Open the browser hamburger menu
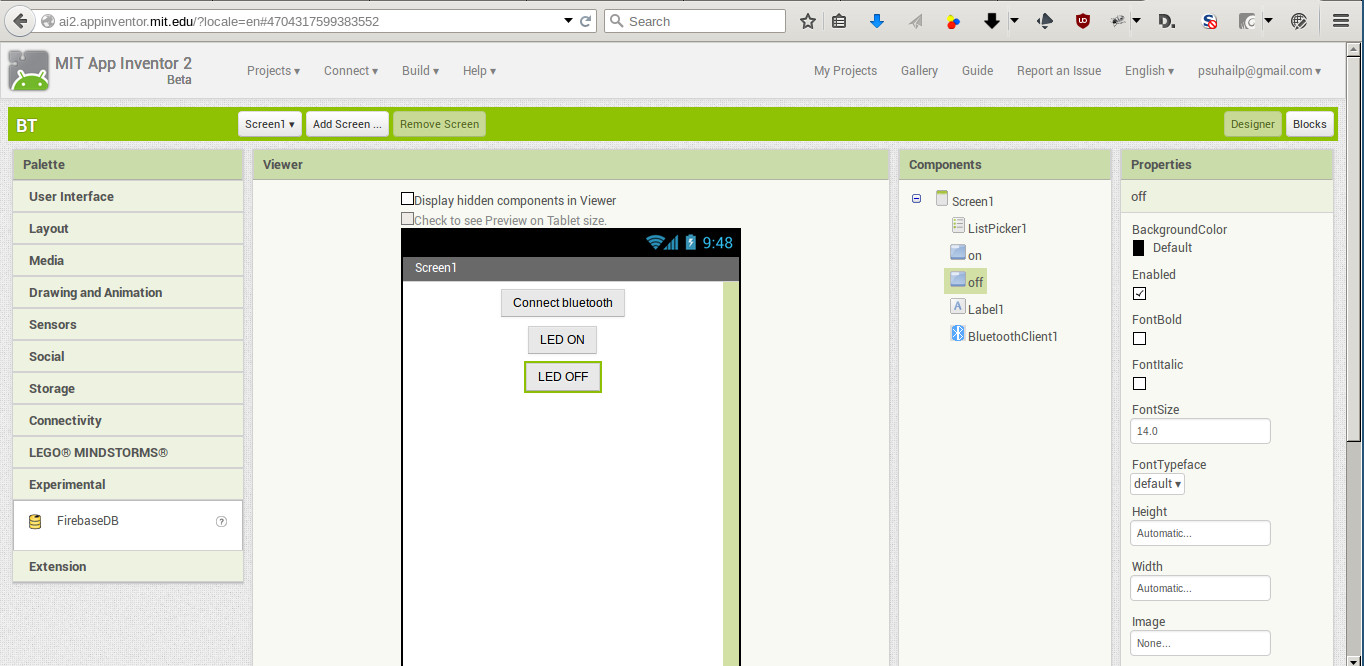The height and width of the screenshot is (666, 1364). point(1341,21)
